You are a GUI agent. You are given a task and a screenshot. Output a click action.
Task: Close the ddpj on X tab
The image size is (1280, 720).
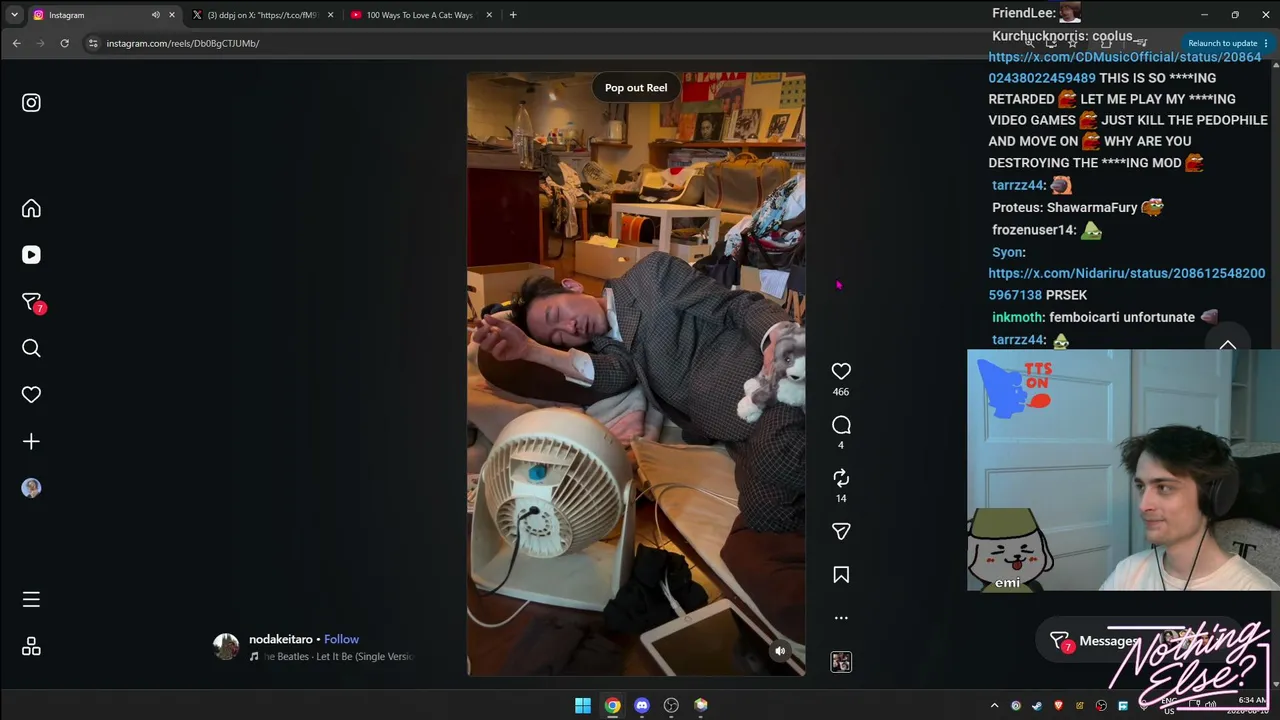(330, 15)
